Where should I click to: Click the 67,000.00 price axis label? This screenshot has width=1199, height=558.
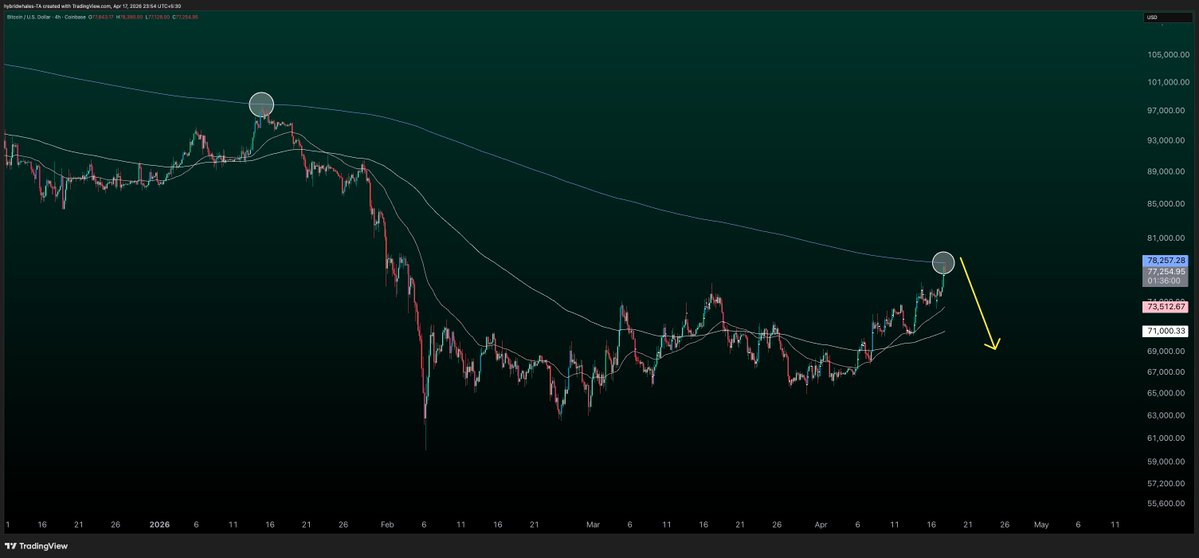pos(1166,372)
